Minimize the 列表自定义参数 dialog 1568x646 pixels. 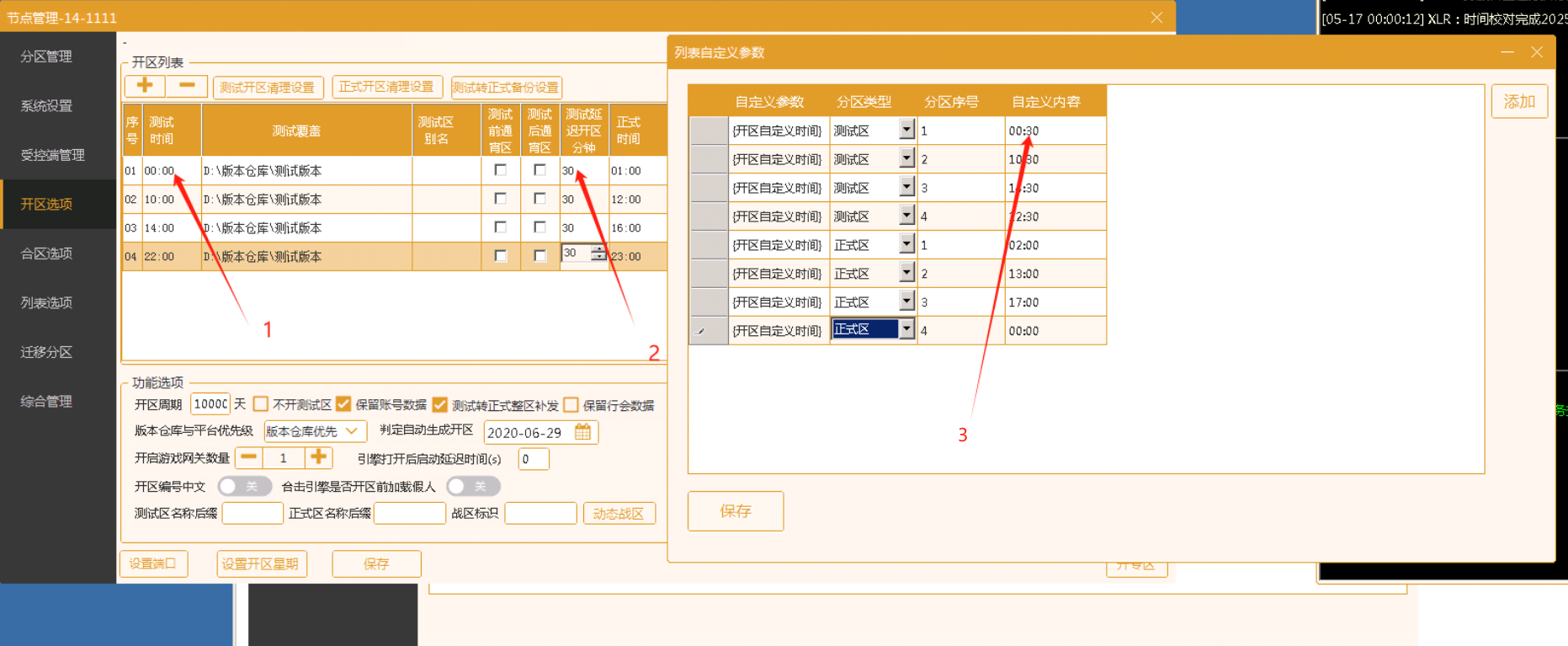point(1507,52)
